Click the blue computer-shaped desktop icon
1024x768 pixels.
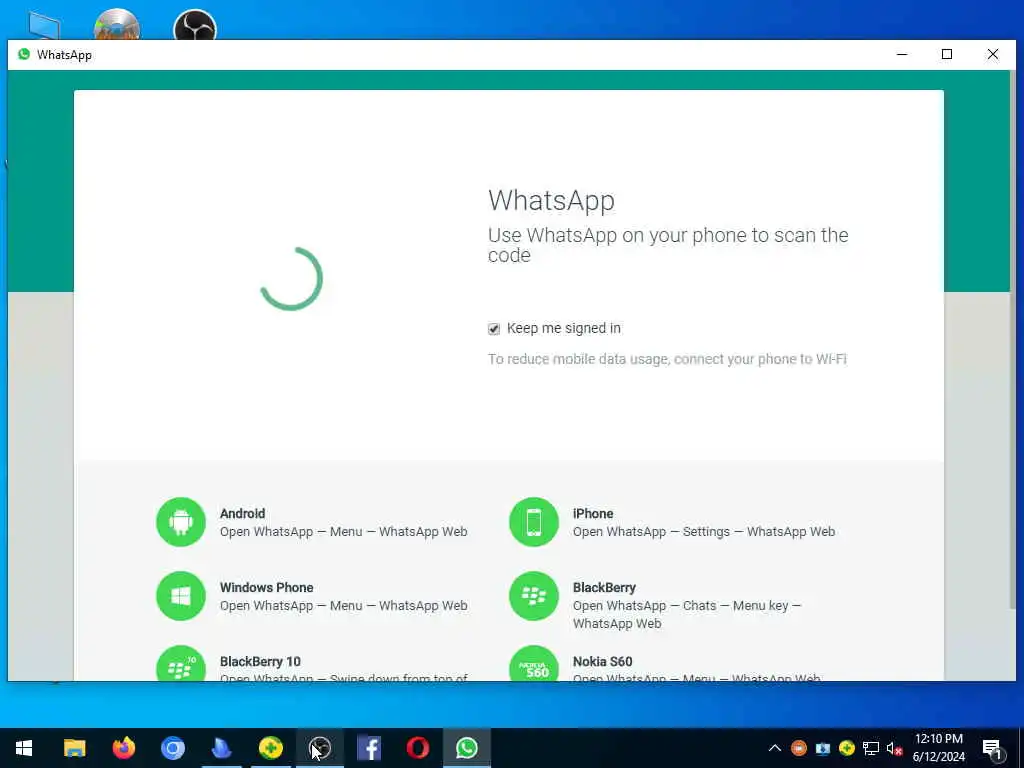click(44, 26)
